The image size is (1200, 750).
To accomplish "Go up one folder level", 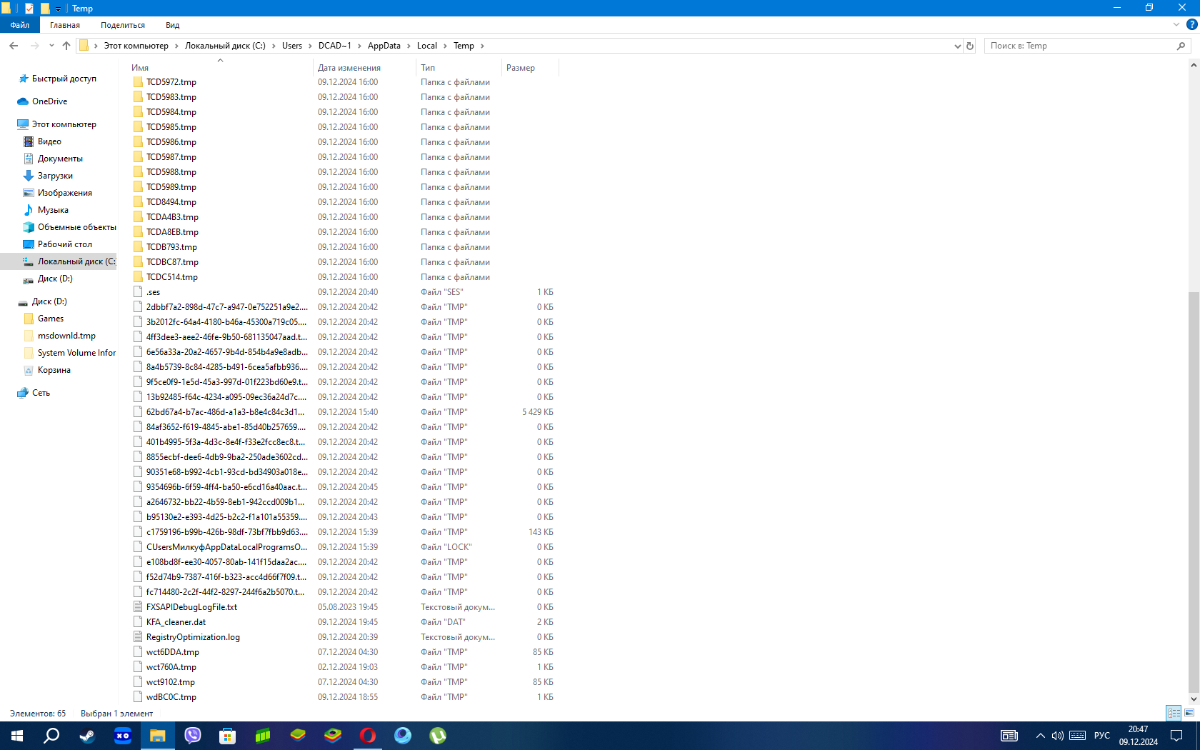I will [66, 46].
